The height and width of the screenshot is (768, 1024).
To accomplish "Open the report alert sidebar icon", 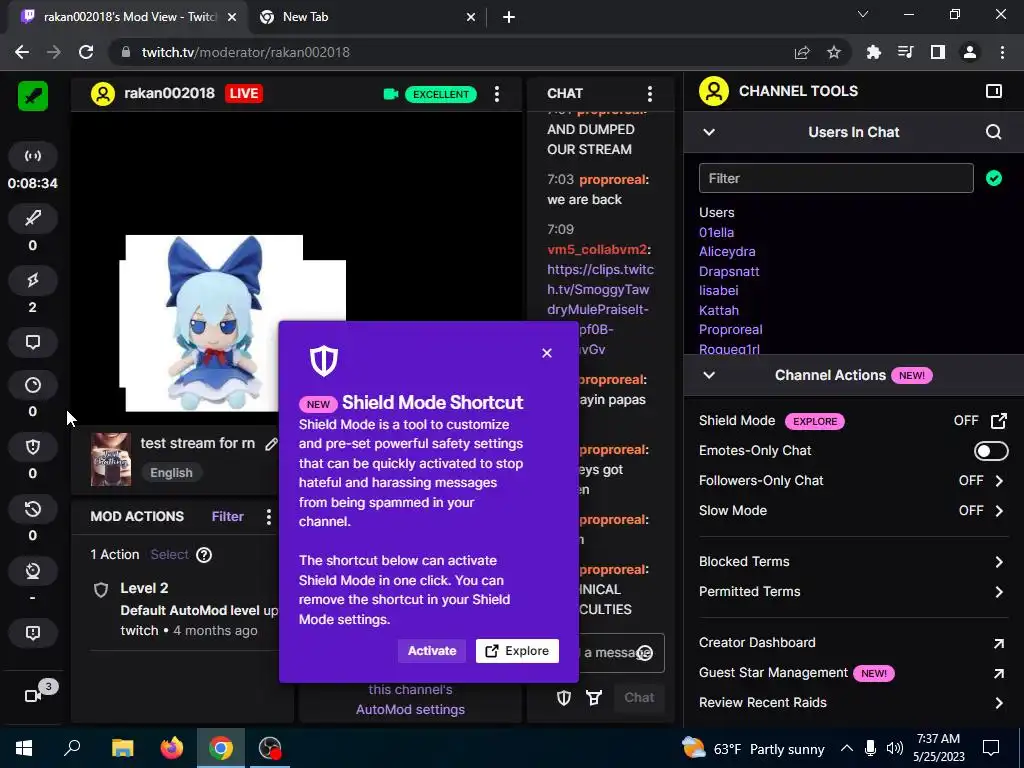I will 33,633.
